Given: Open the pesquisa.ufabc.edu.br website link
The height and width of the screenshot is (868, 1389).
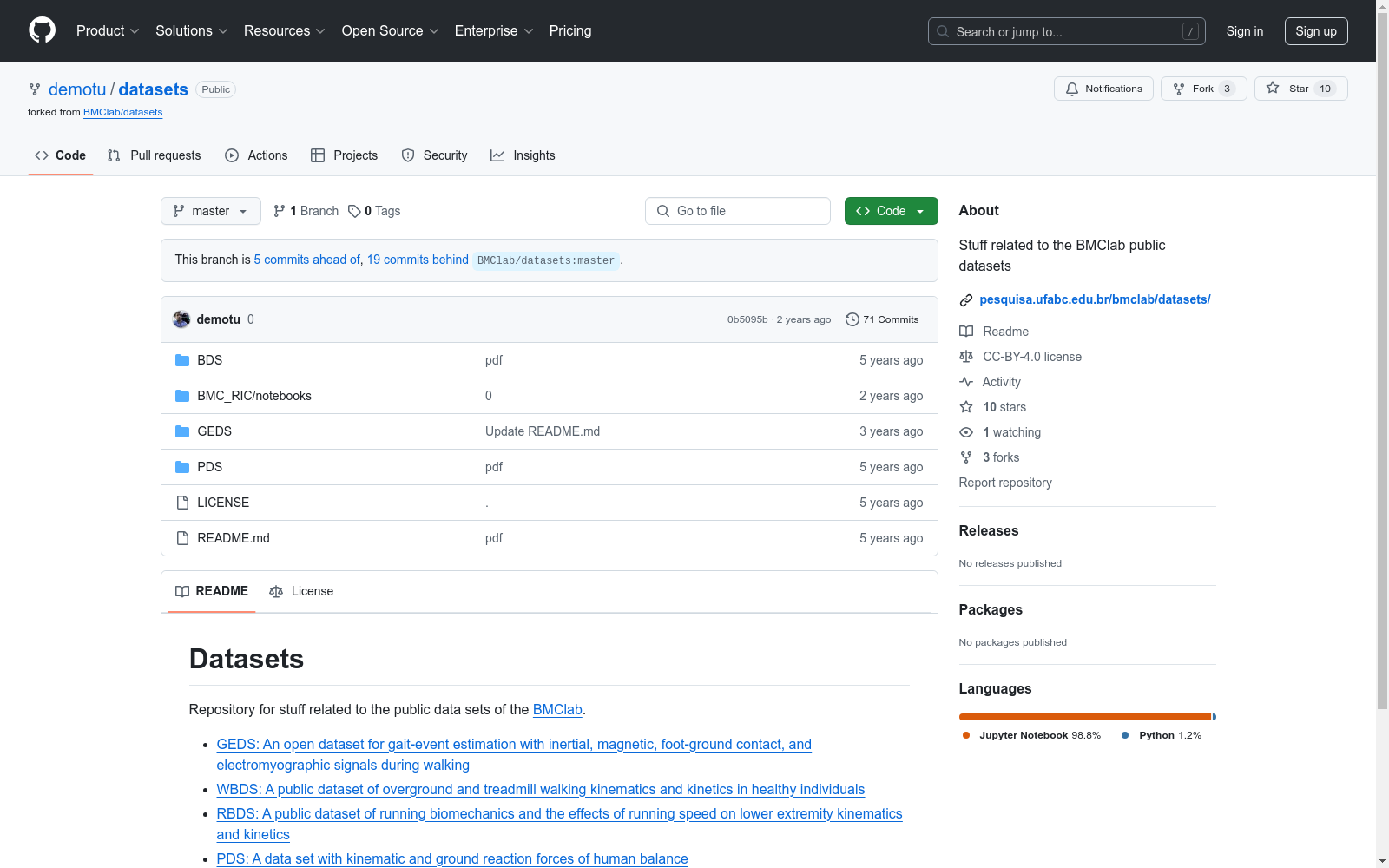Looking at the screenshot, I should tap(1095, 299).
